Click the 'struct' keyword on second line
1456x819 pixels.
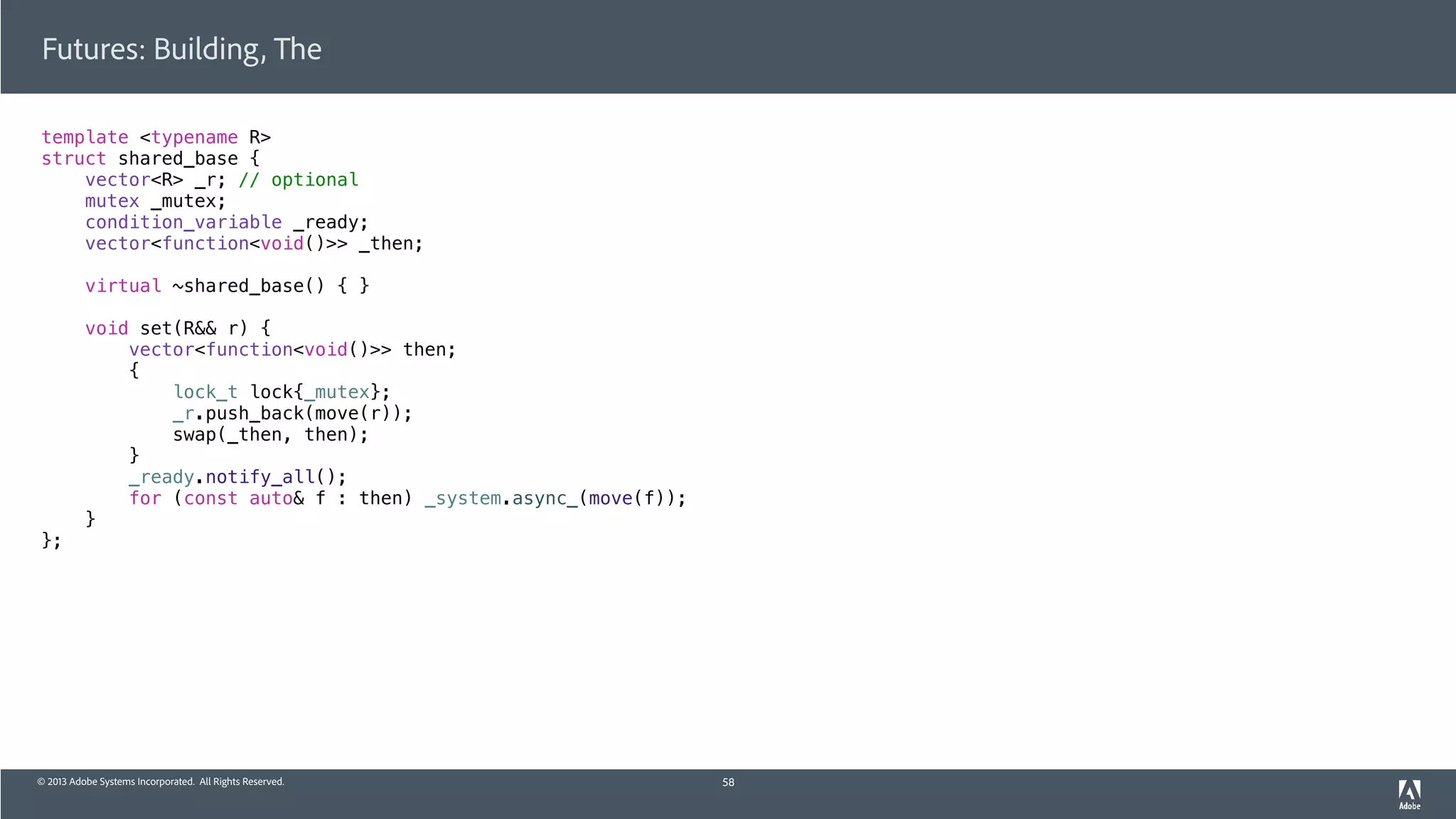(74, 159)
